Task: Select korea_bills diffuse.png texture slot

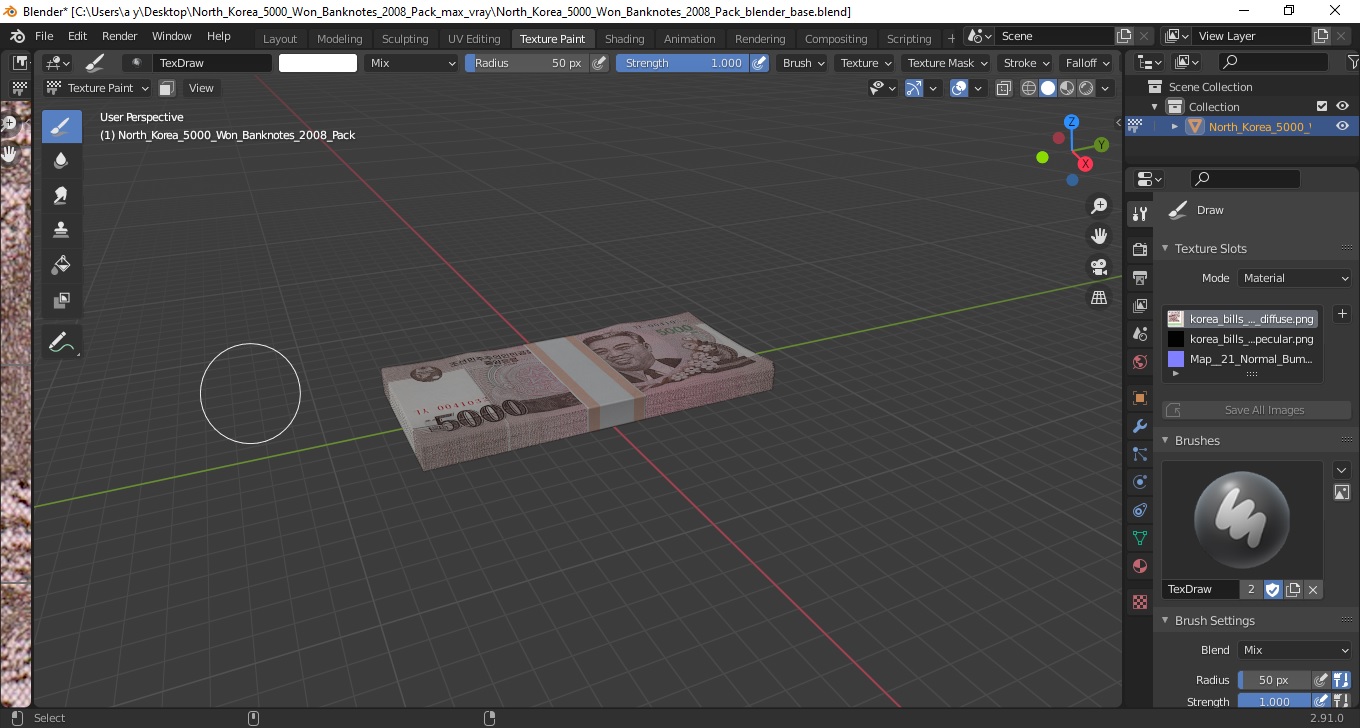Action: pyautogui.click(x=1241, y=319)
